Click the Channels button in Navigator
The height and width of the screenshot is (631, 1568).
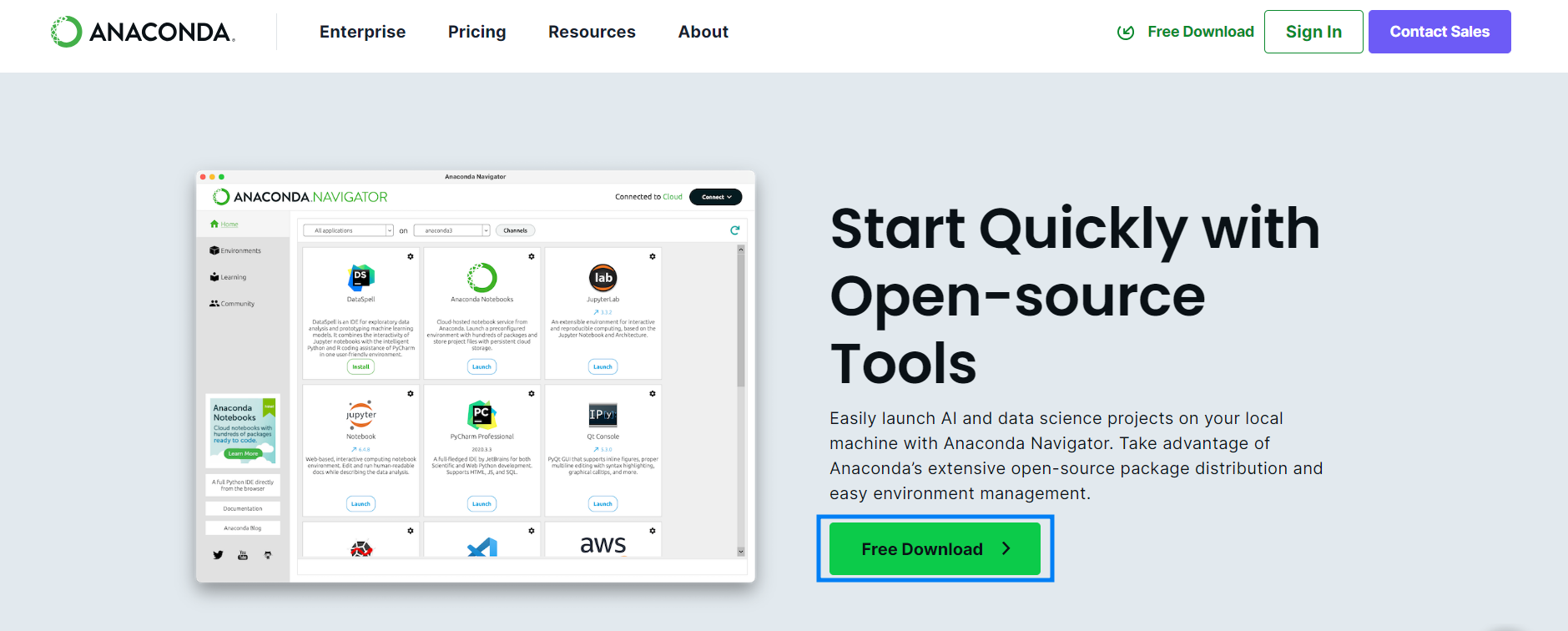pyautogui.click(x=516, y=230)
